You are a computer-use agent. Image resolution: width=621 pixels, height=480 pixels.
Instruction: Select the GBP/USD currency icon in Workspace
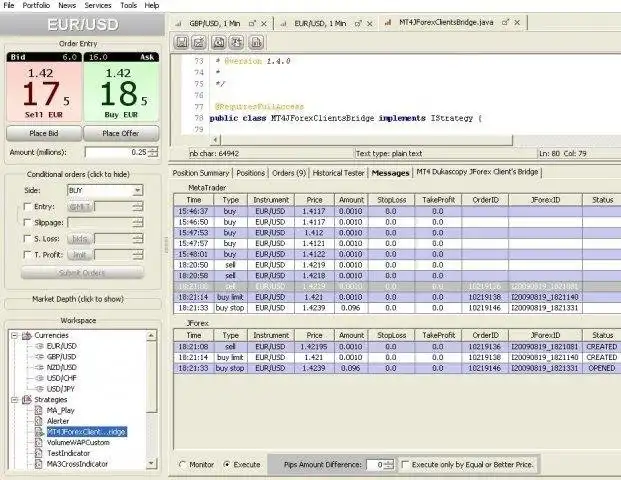tap(38, 356)
